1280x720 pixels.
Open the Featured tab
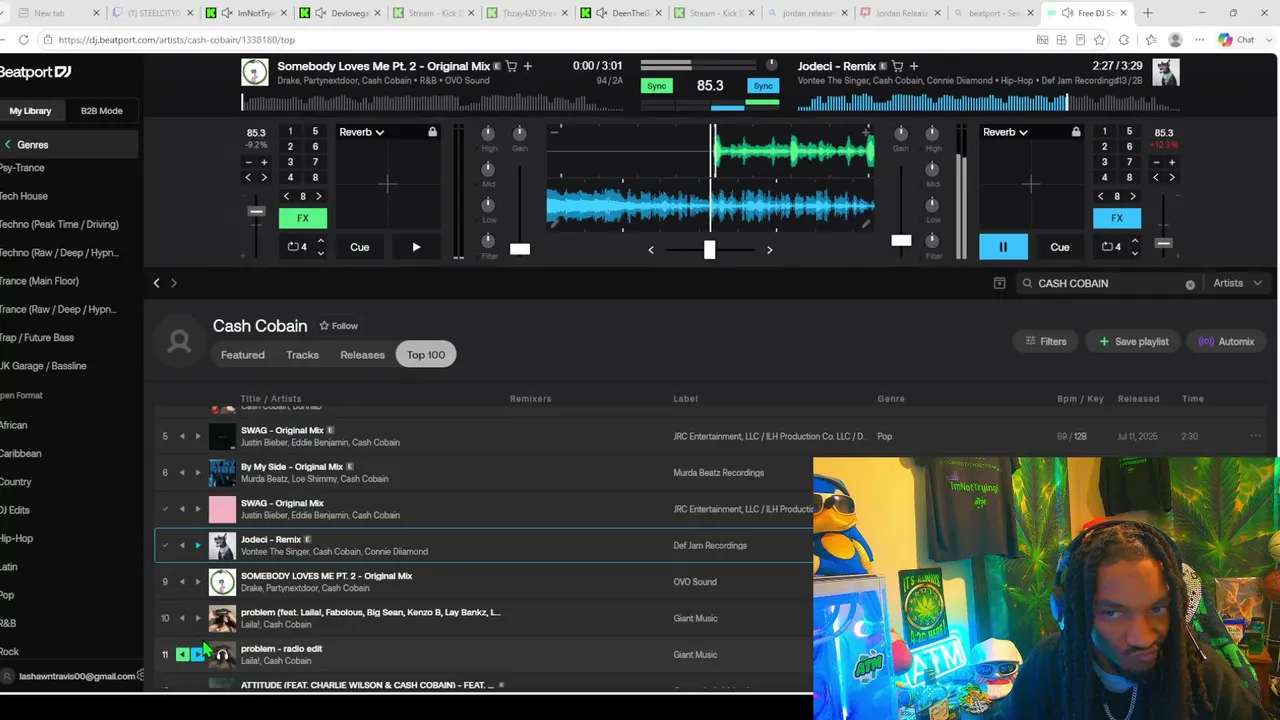point(243,355)
